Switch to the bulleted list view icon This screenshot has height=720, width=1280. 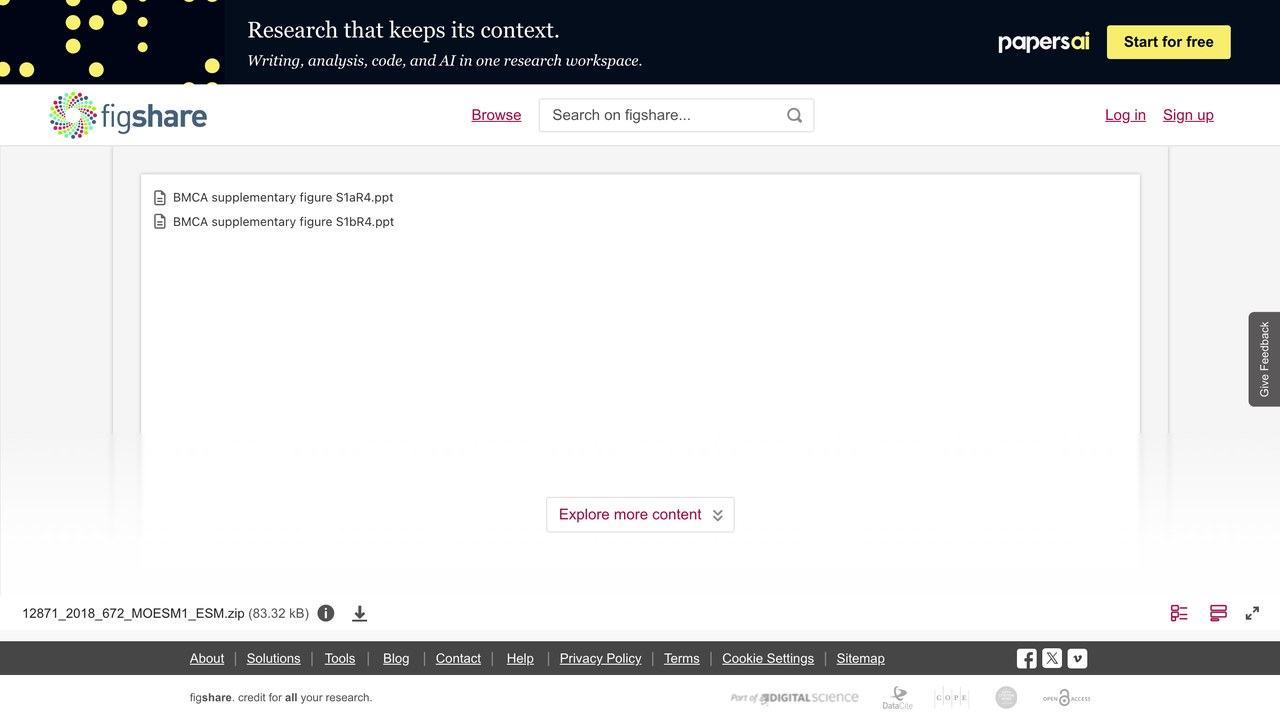1179,613
